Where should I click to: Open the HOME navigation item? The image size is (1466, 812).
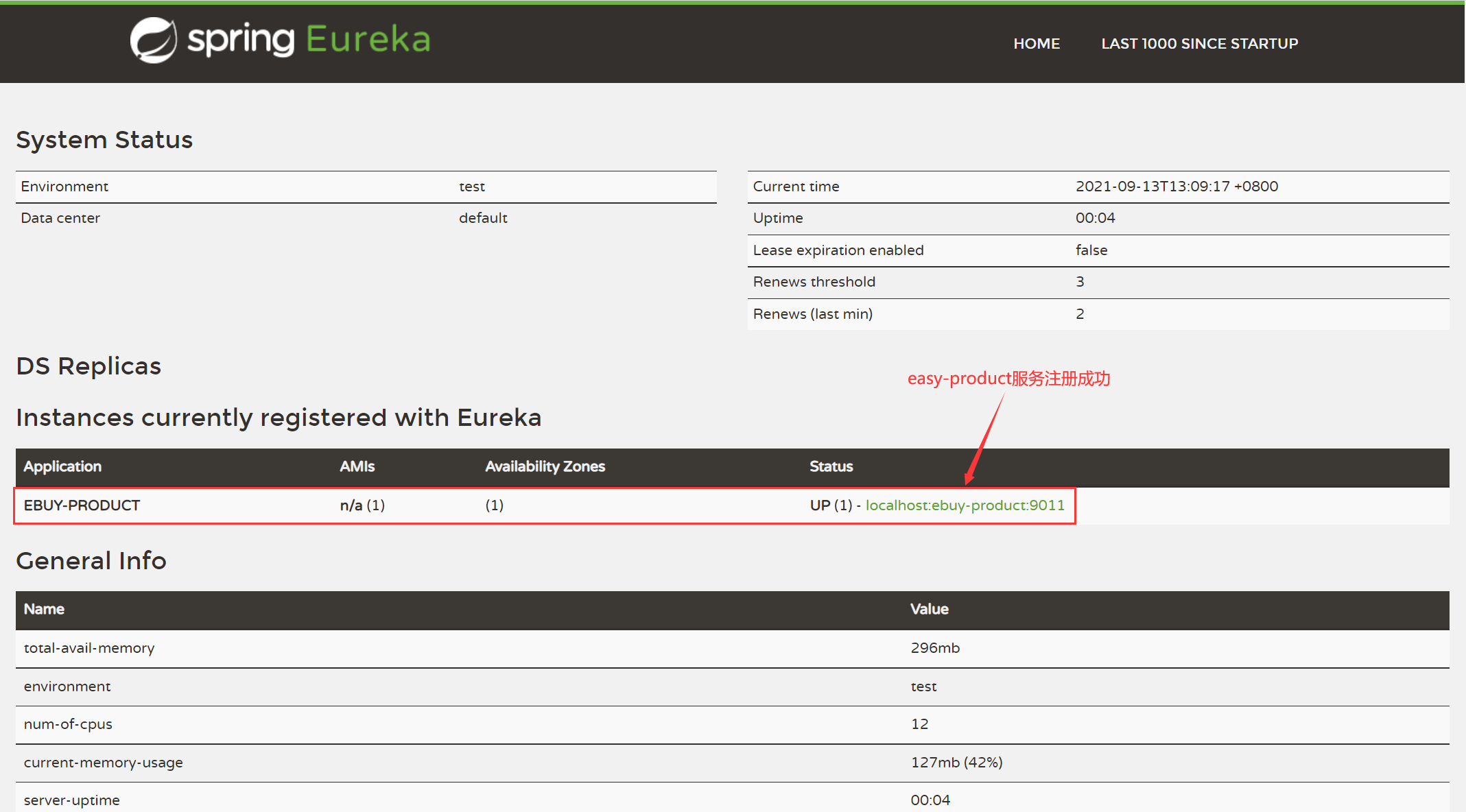click(1036, 44)
